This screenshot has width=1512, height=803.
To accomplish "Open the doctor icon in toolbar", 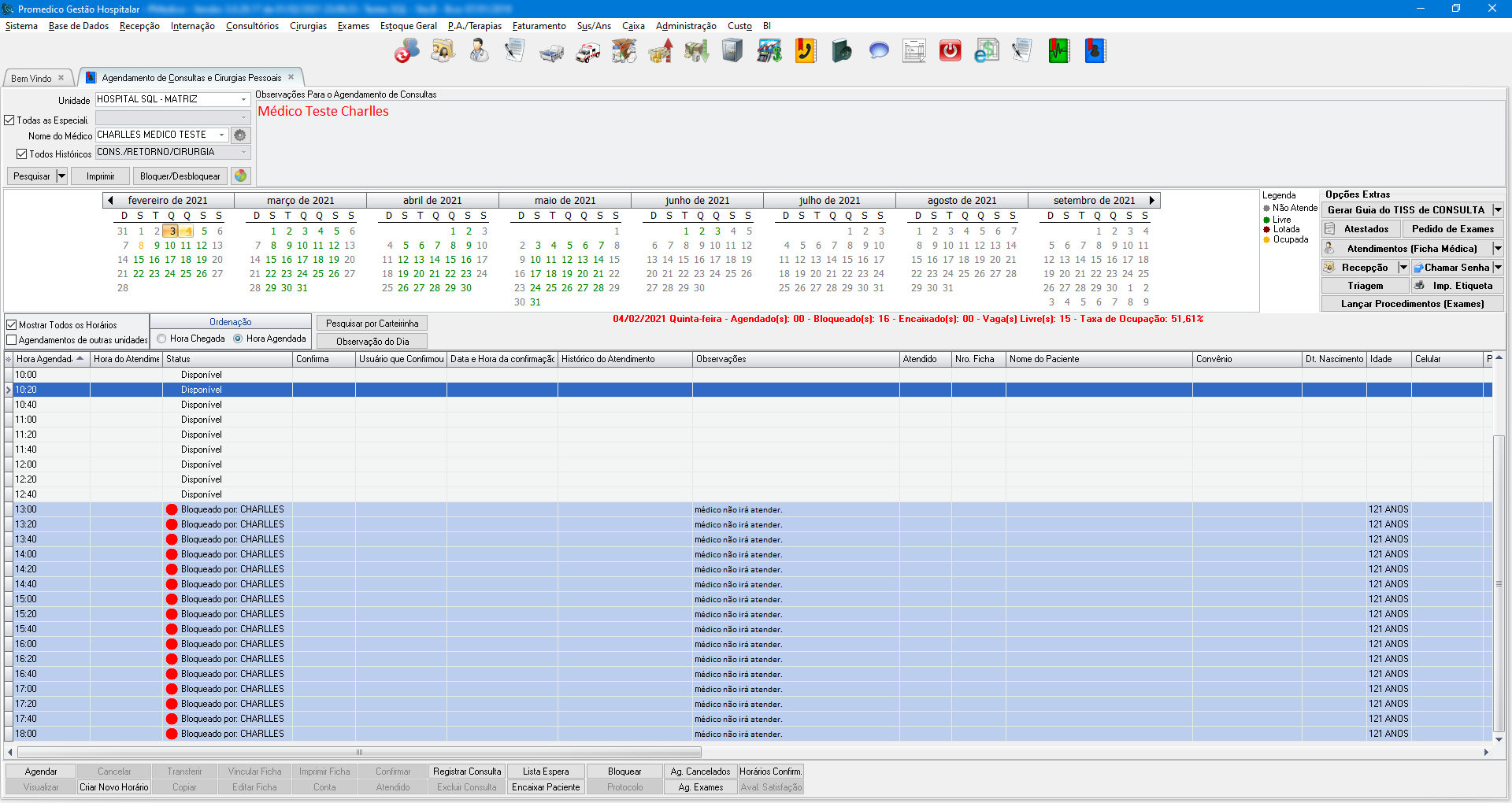I will tap(479, 52).
